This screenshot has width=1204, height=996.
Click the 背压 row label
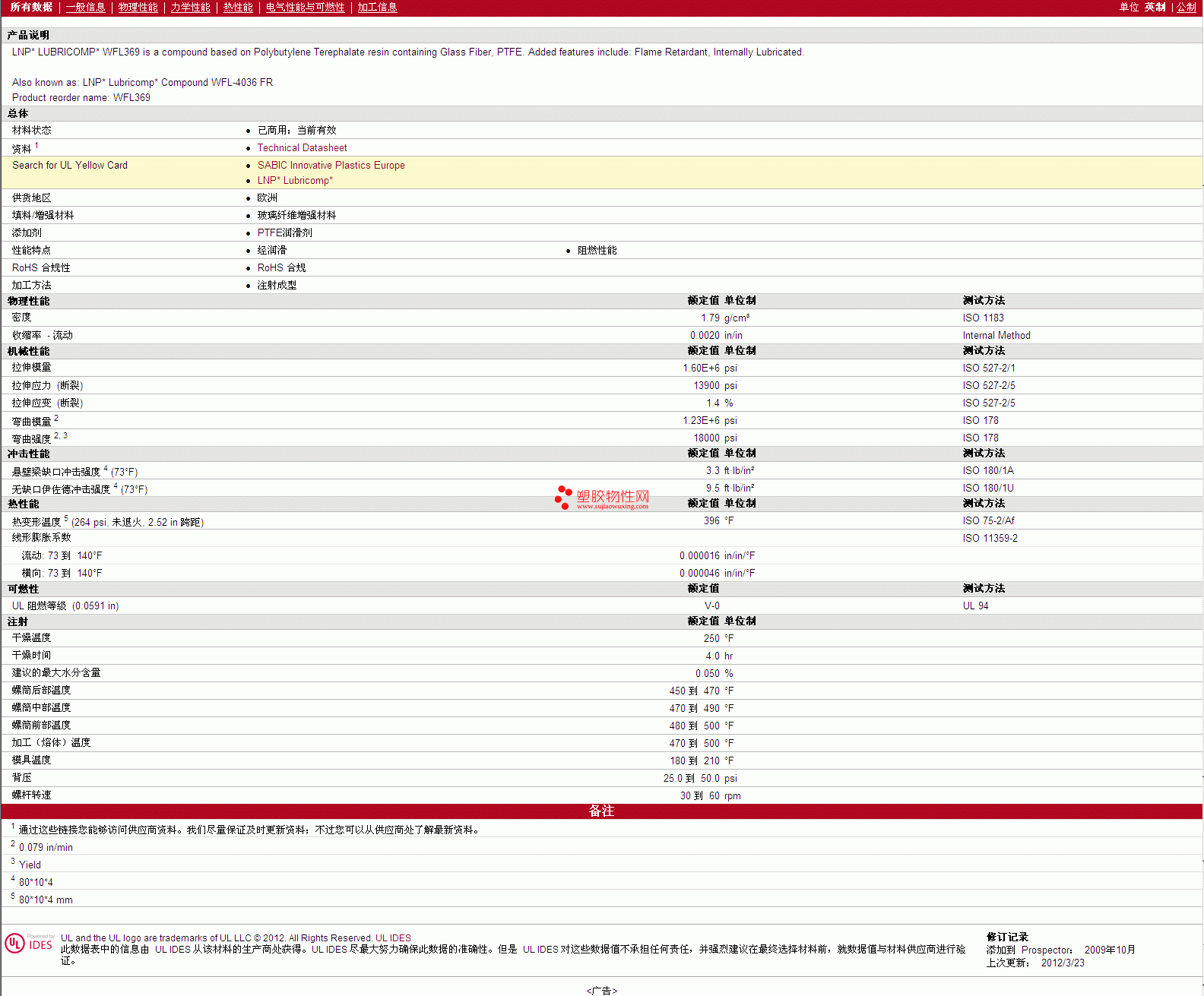click(21, 778)
